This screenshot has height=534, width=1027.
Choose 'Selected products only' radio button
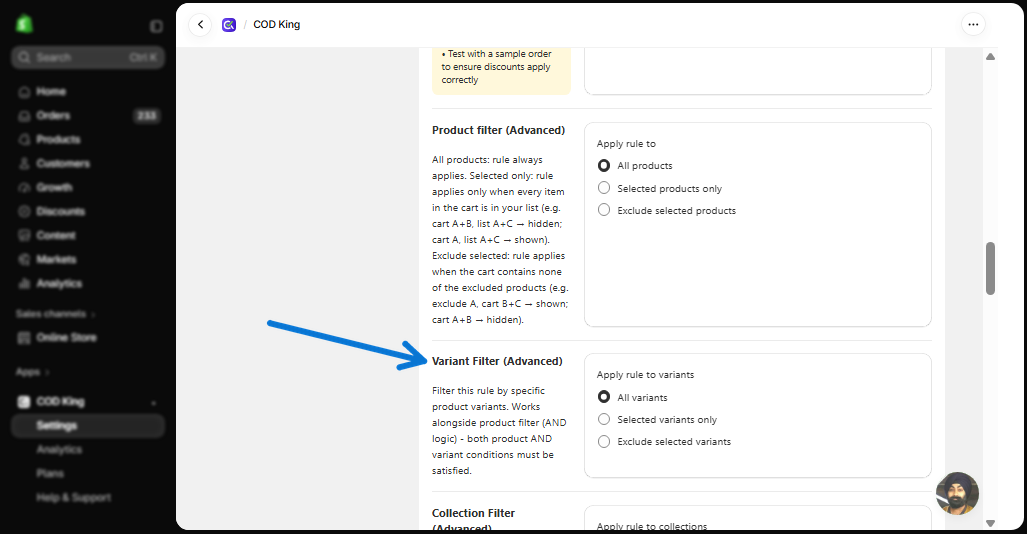(x=604, y=188)
